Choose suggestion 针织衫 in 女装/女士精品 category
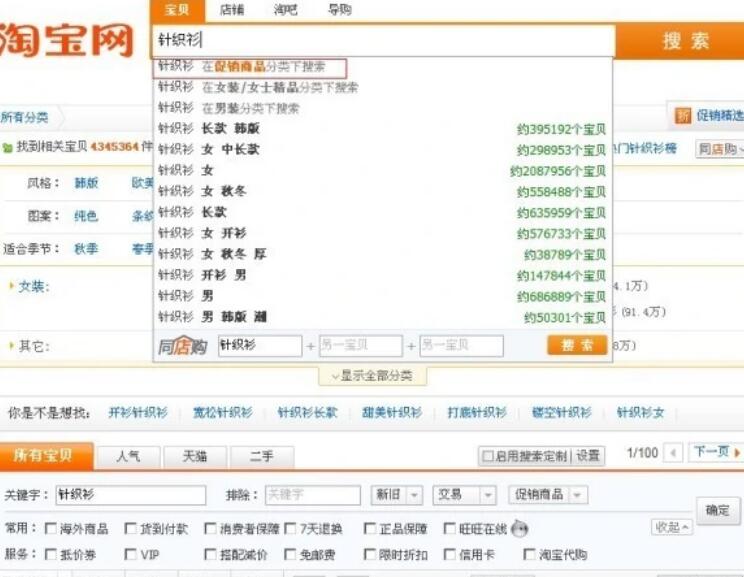This screenshot has width=744, height=577. [x=382, y=87]
